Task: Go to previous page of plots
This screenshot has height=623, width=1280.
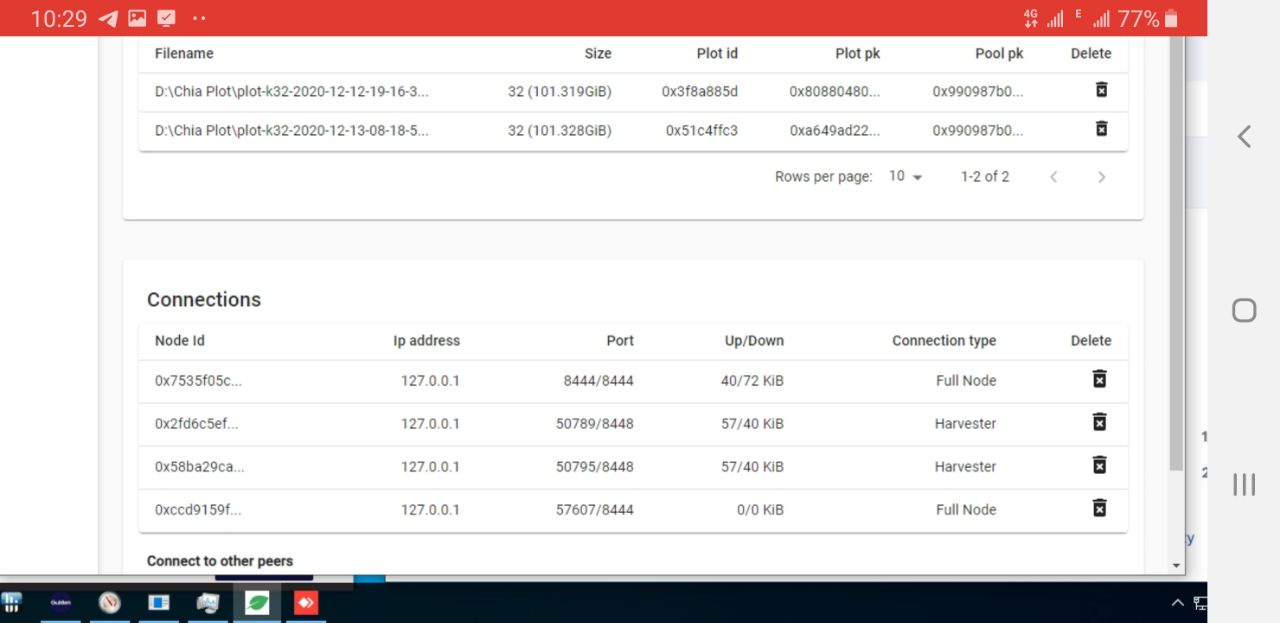Action: [x=1053, y=177]
